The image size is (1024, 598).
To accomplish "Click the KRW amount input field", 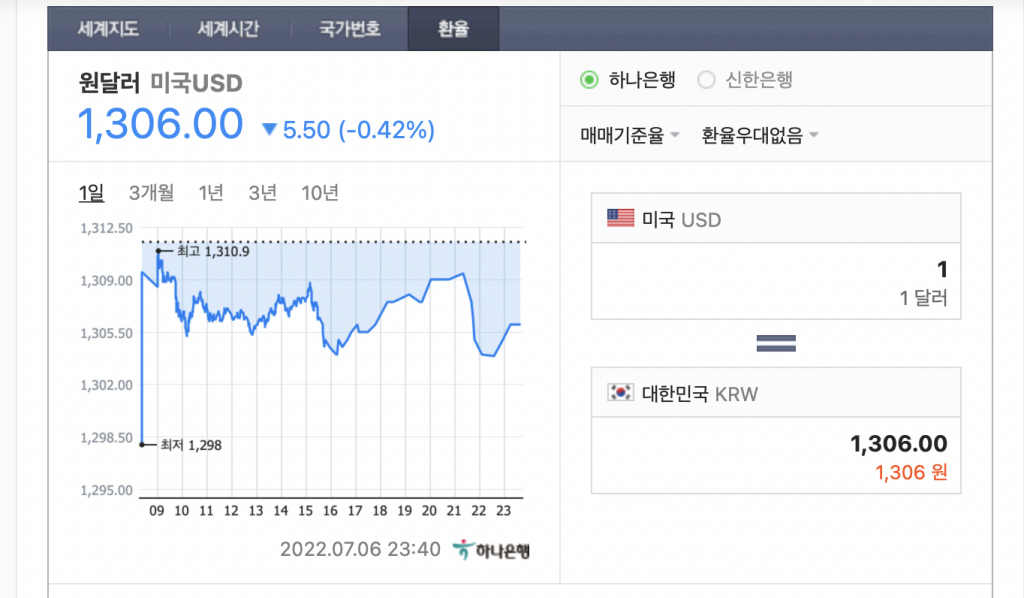I will click(x=776, y=455).
